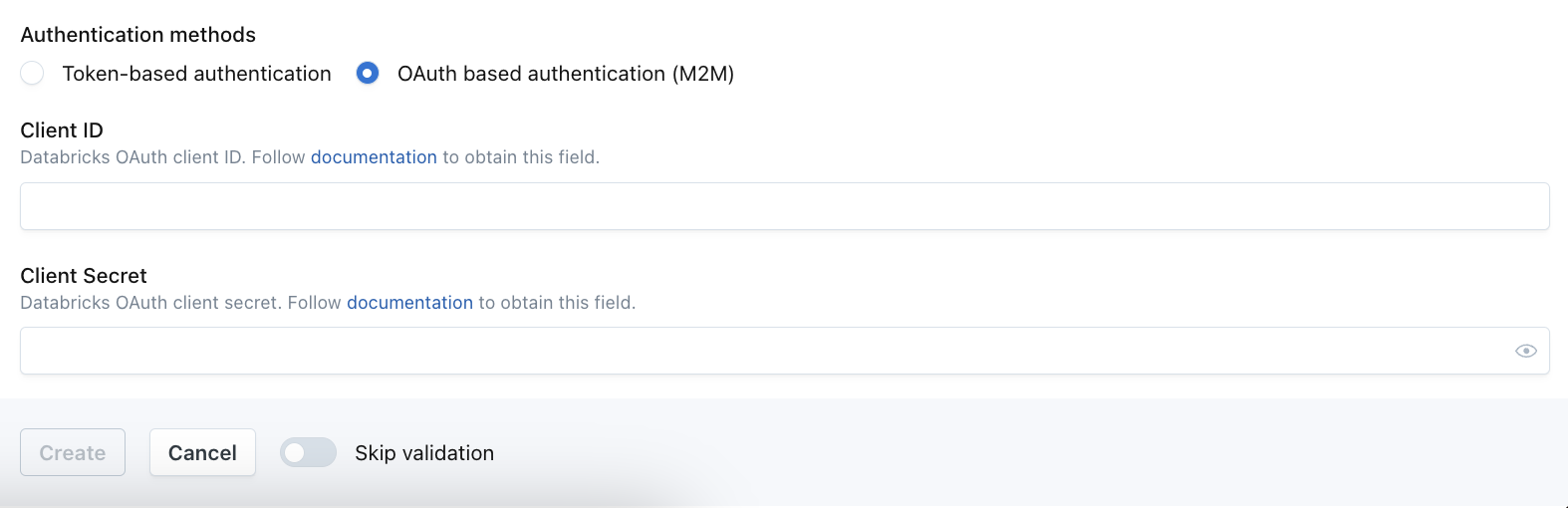Focus the Client Secret input field
Image resolution: width=1568 pixels, height=508 pixels.
coord(757,351)
